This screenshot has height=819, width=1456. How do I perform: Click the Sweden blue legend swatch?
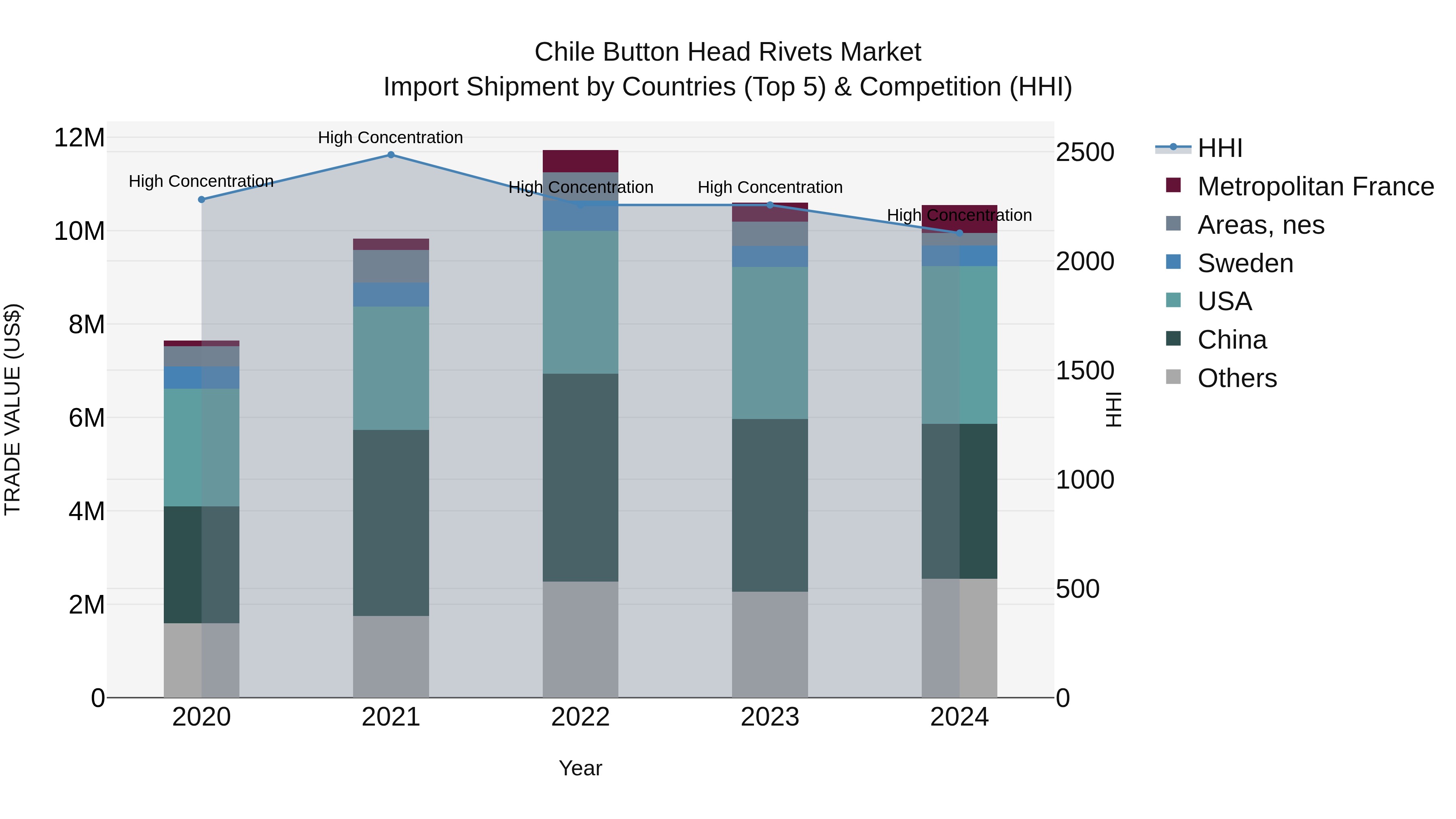click(1173, 262)
